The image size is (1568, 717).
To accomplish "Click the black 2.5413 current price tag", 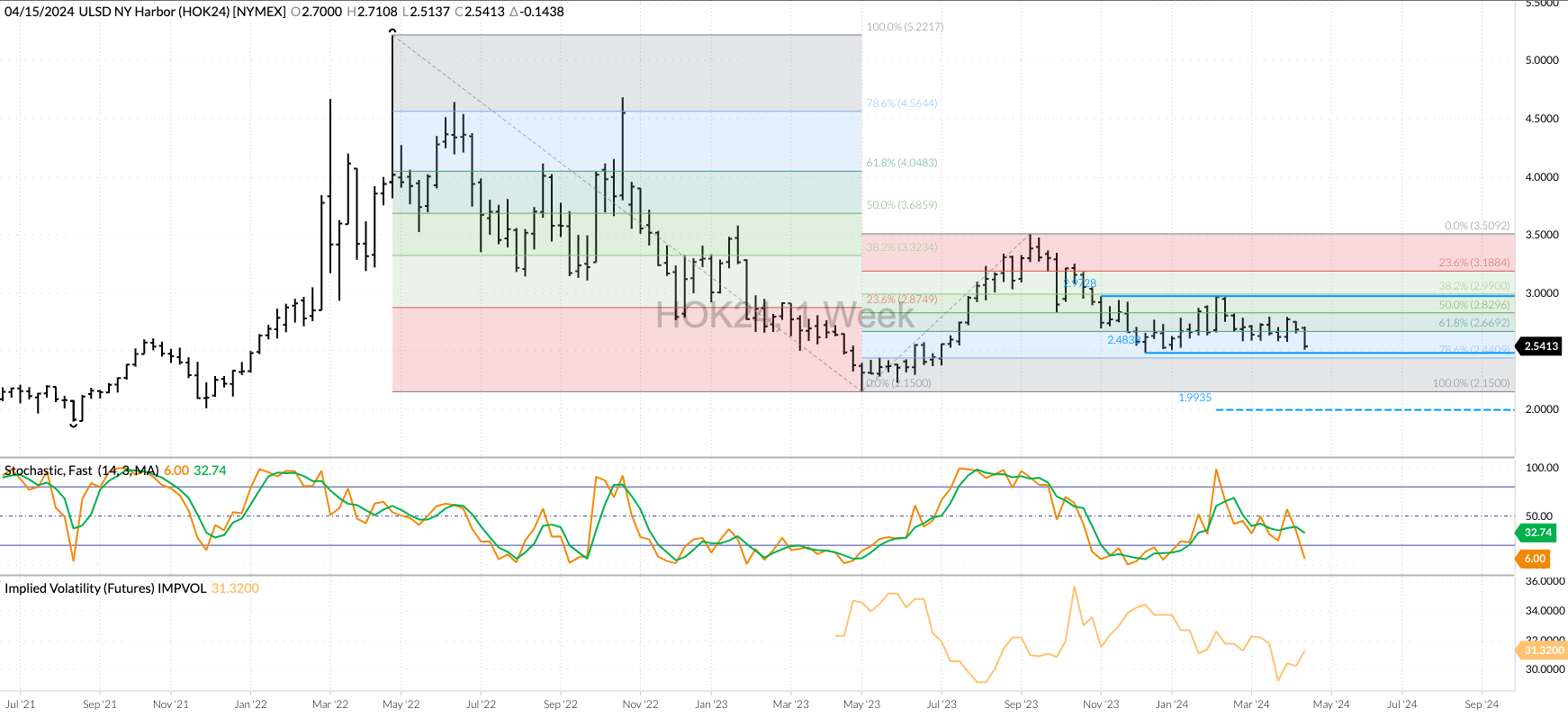I will (x=1540, y=346).
